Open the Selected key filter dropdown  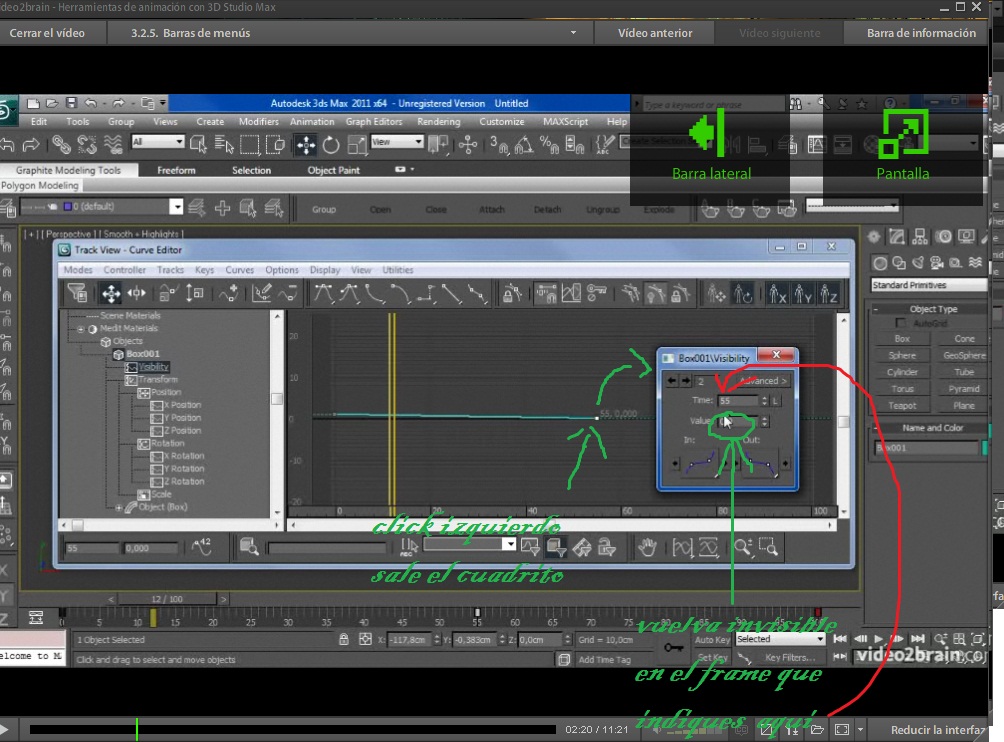[x=780, y=639]
